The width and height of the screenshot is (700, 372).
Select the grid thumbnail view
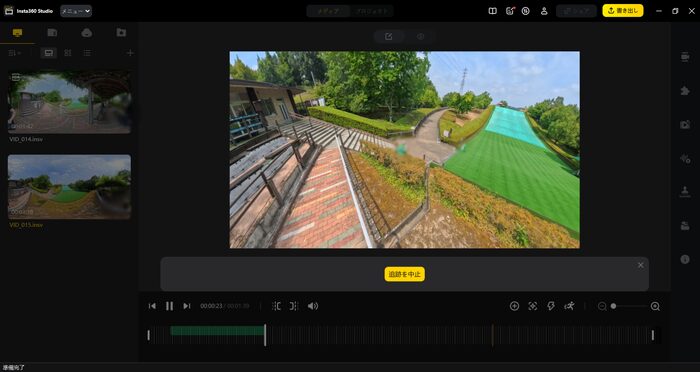(68, 53)
